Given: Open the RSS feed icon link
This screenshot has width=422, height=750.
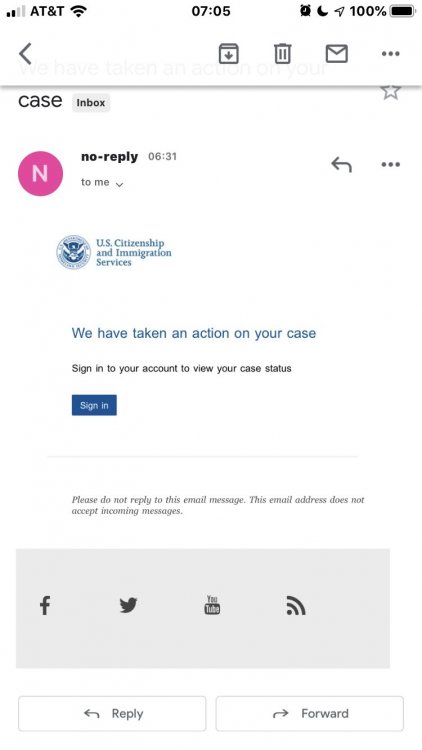Looking at the screenshot, I should [296, 606].
